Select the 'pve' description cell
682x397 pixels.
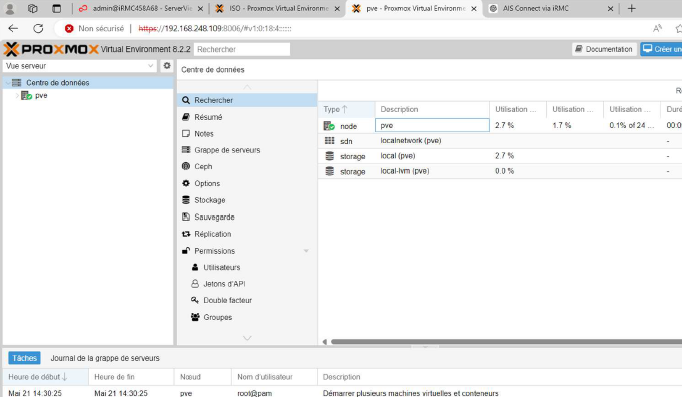[432, 125]
